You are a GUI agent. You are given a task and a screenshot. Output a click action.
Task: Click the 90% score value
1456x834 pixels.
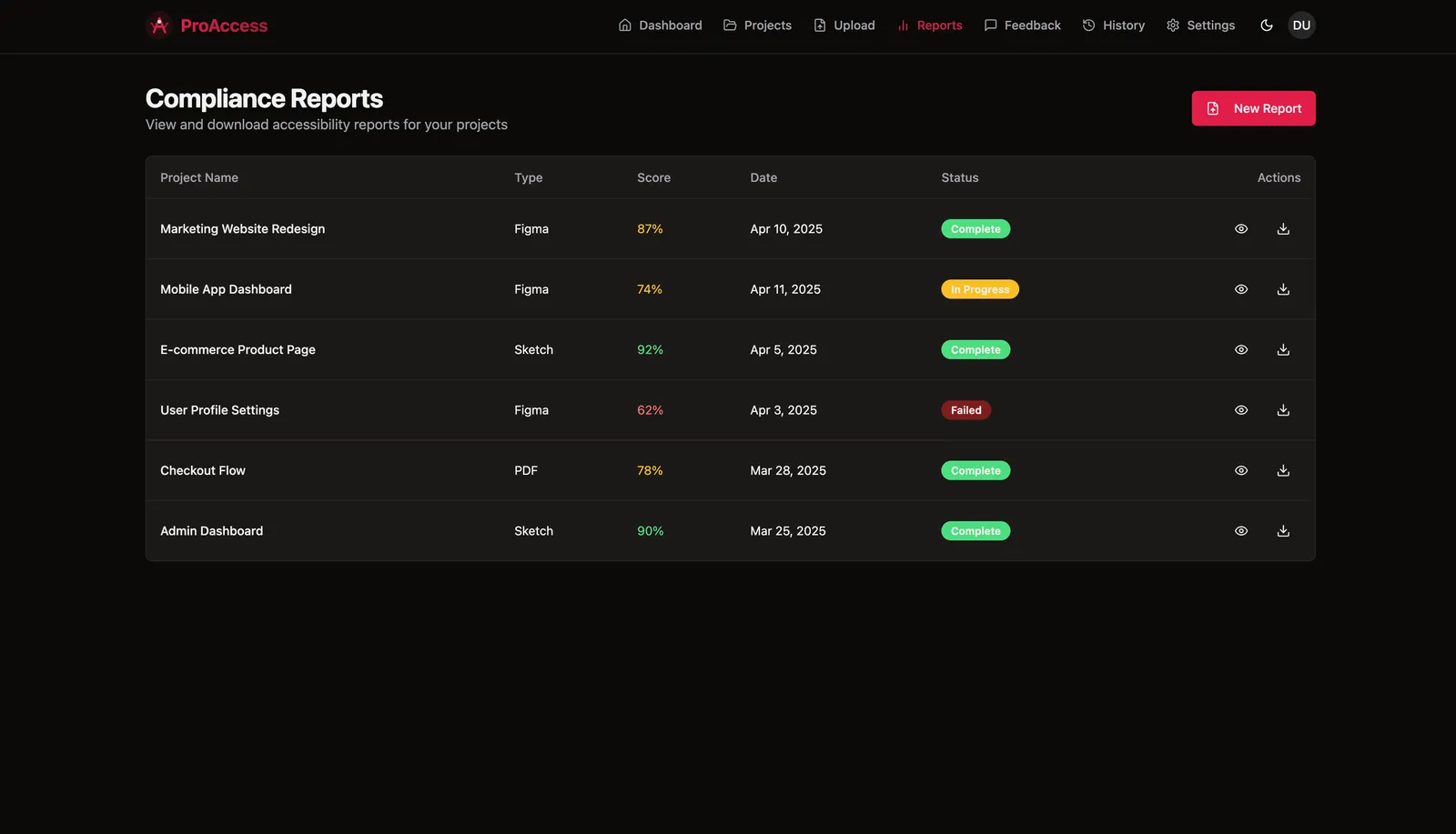pos(650,531)
